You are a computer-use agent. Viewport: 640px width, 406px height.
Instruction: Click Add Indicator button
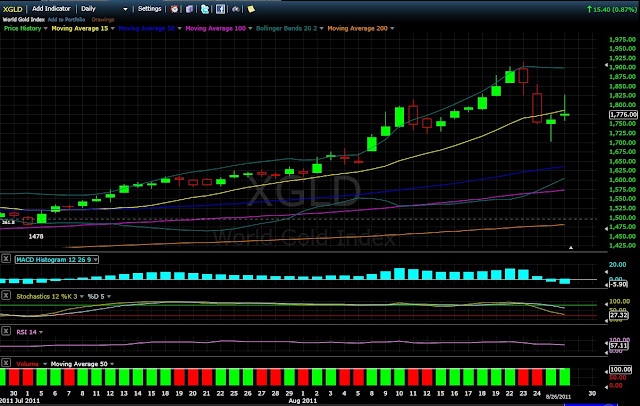click(x=51, y=9)
